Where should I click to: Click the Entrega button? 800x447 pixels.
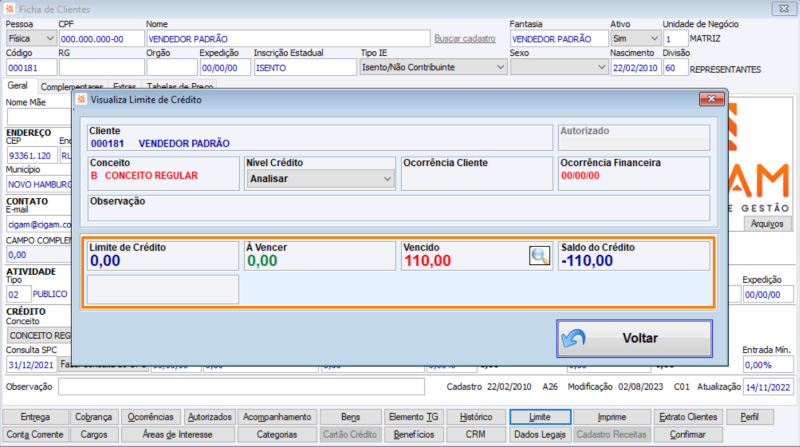(x=35, y=417)
